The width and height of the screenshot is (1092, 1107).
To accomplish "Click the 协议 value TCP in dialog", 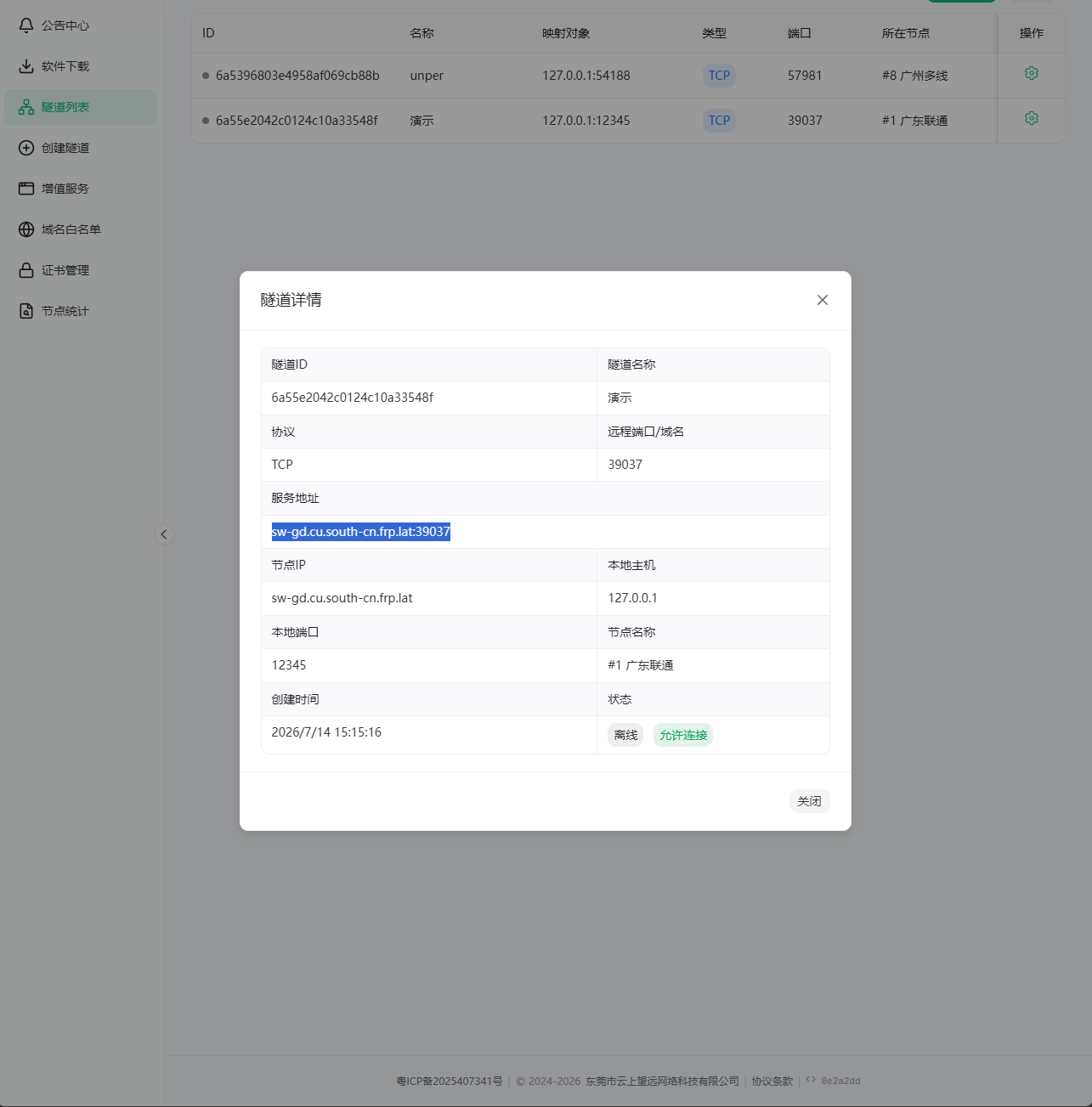I will click(282, 465).
